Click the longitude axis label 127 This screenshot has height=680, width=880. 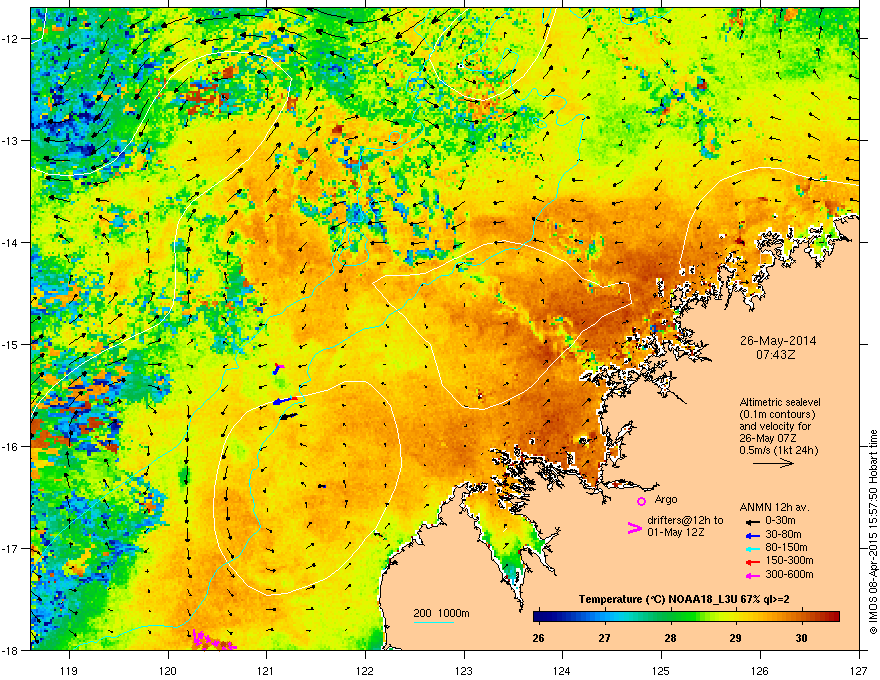(x=859, y=670)
